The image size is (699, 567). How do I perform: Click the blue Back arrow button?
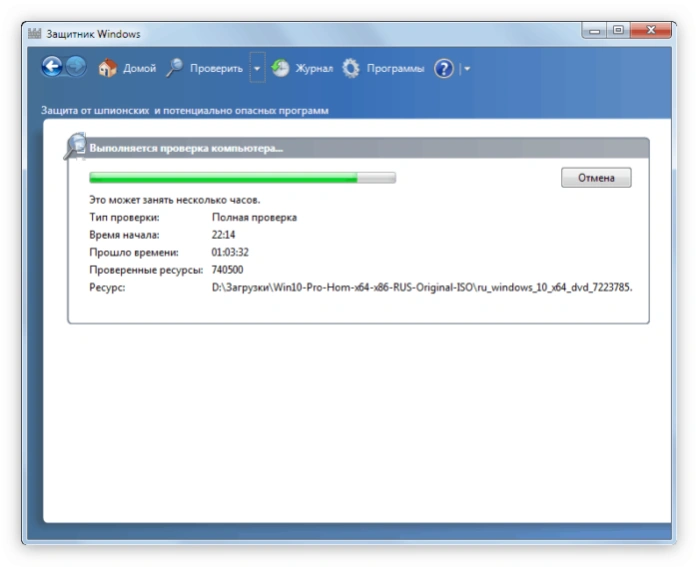(x=52, y=67)
